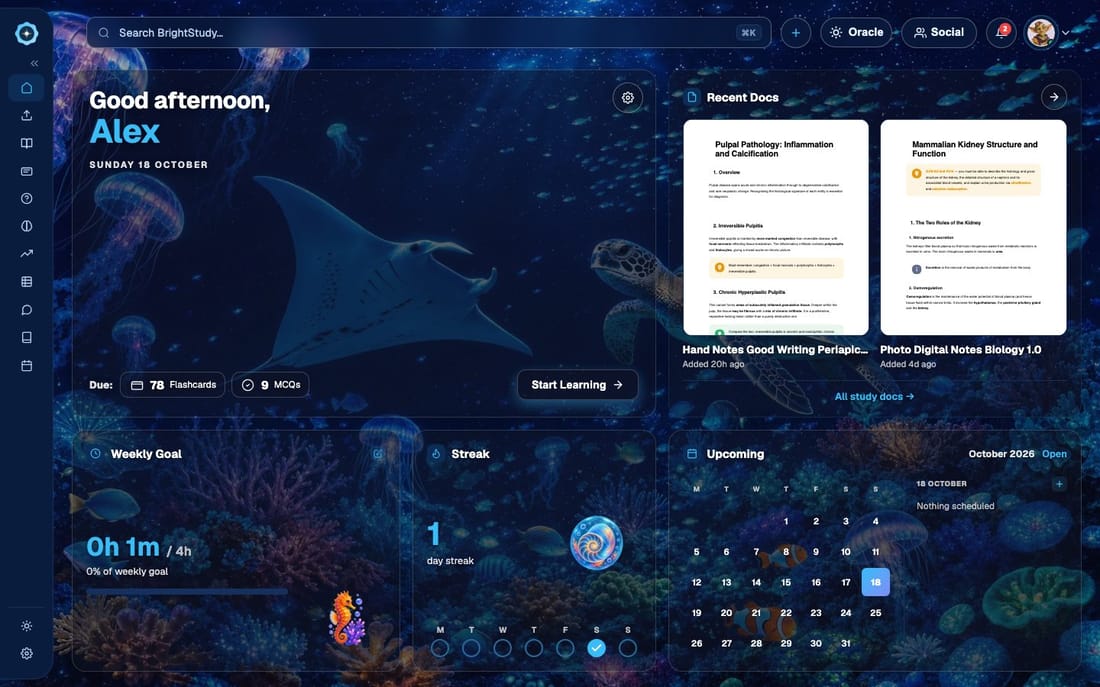Viewport: 1100px width, 687px height.
Task: Click 'Hand Notes Good Writing Periapic...' title
Action: pos(775,349)
